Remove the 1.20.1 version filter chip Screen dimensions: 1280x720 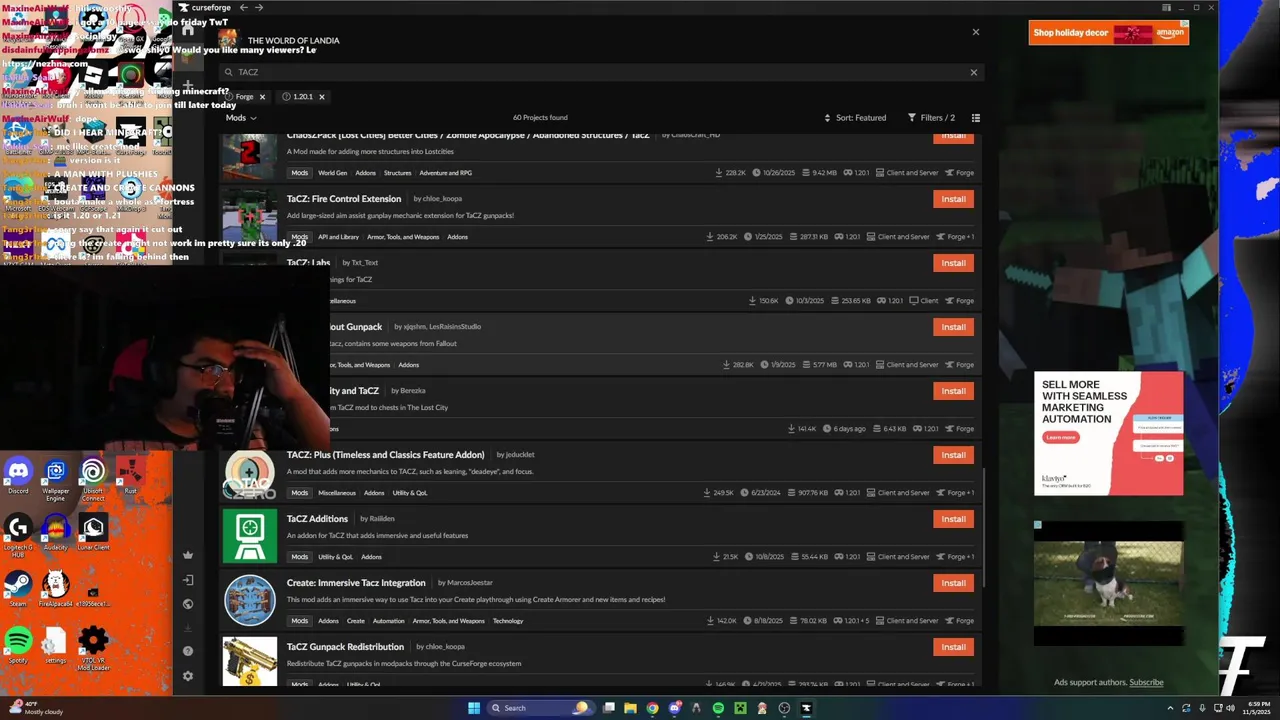click(x=321, y=97)
